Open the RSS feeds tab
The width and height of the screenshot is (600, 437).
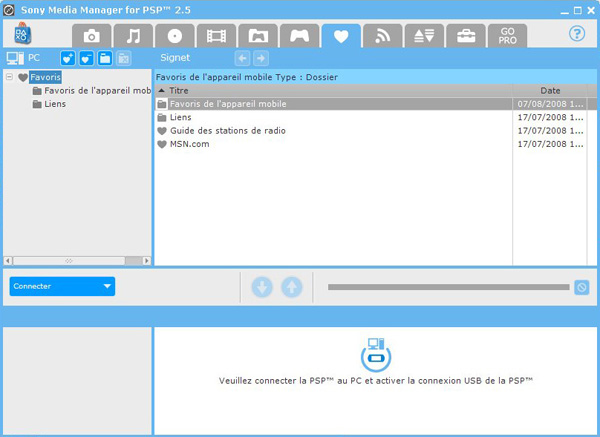[383, 36]
